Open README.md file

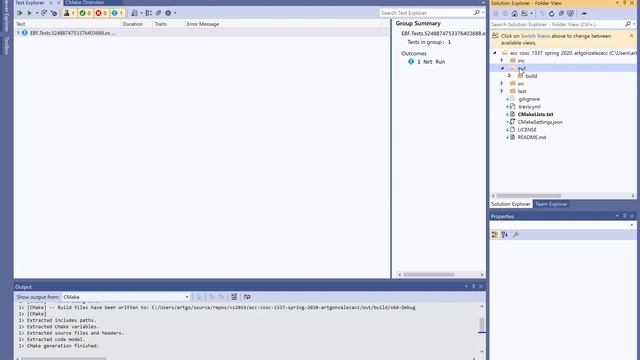coord(532,138)
